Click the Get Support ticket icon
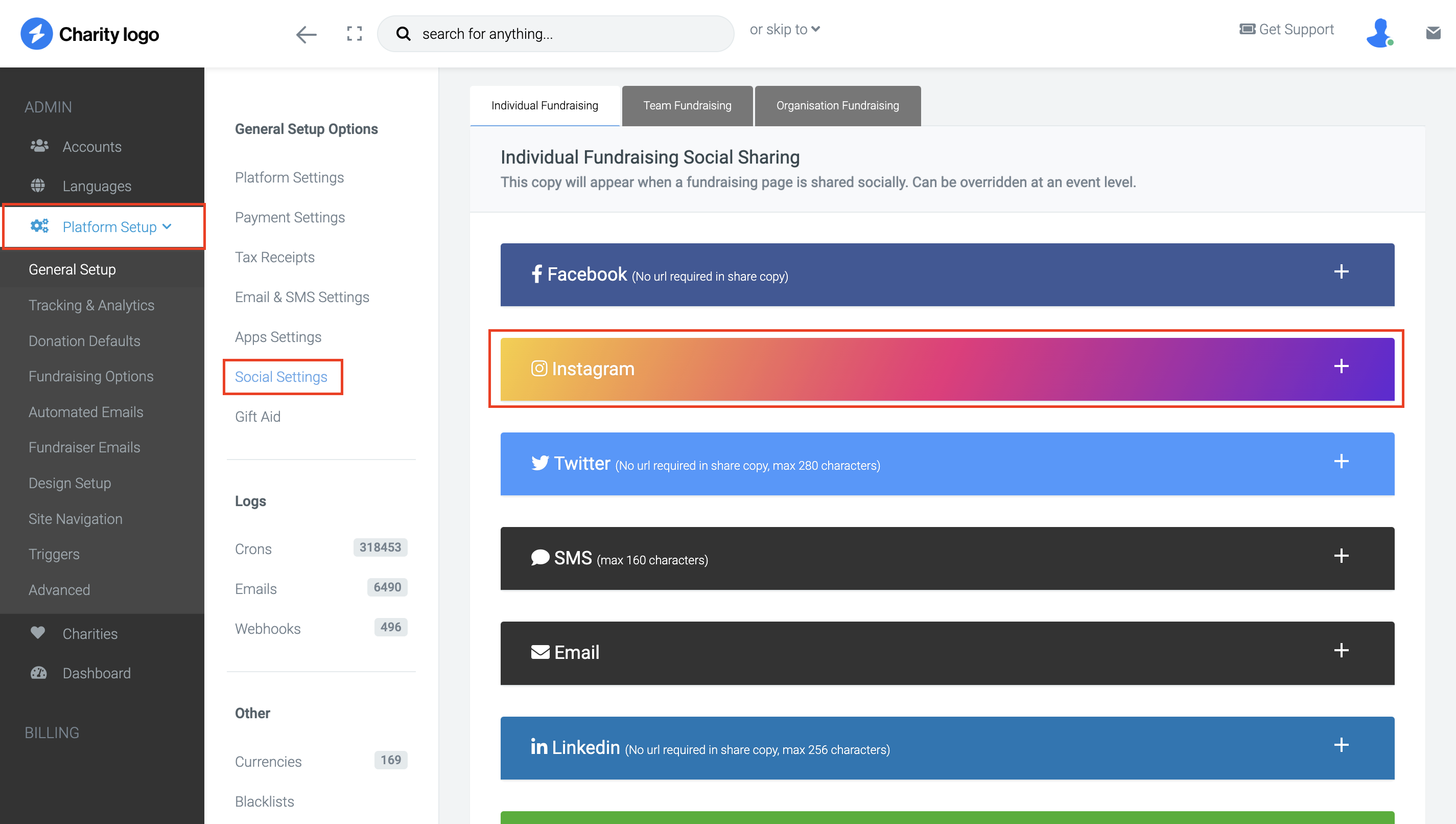 (1247, 29)
